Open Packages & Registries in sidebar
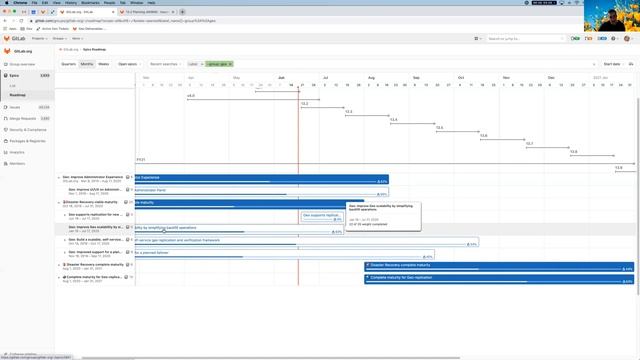Viewport: 640px width, 360px height. click(x=27, y=141)
